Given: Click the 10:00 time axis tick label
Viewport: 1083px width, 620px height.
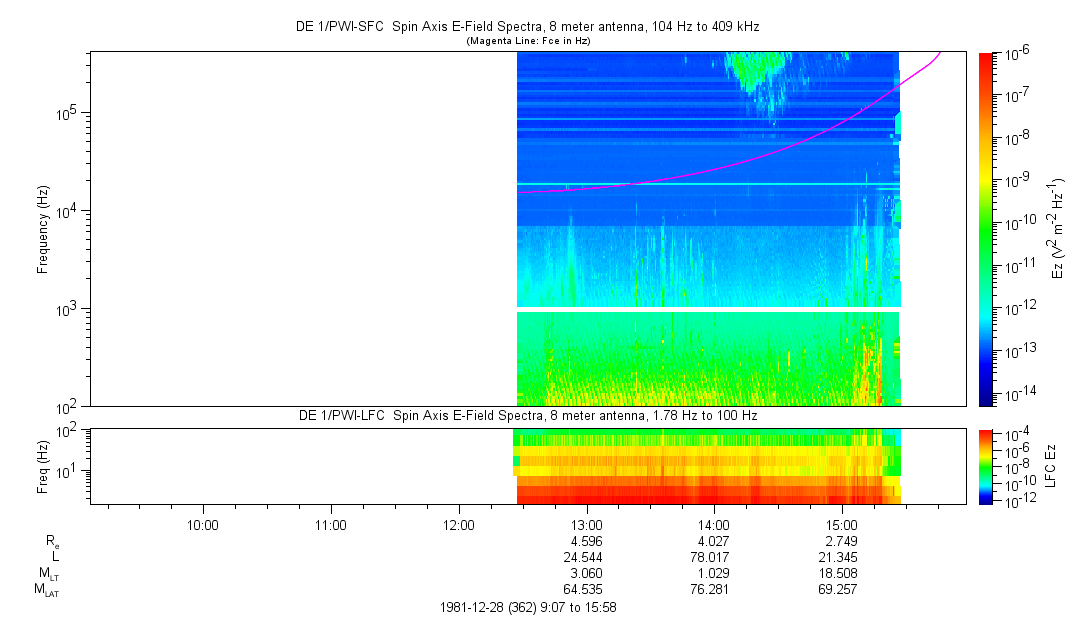Looking at the screenshot, I should point(203,525).
